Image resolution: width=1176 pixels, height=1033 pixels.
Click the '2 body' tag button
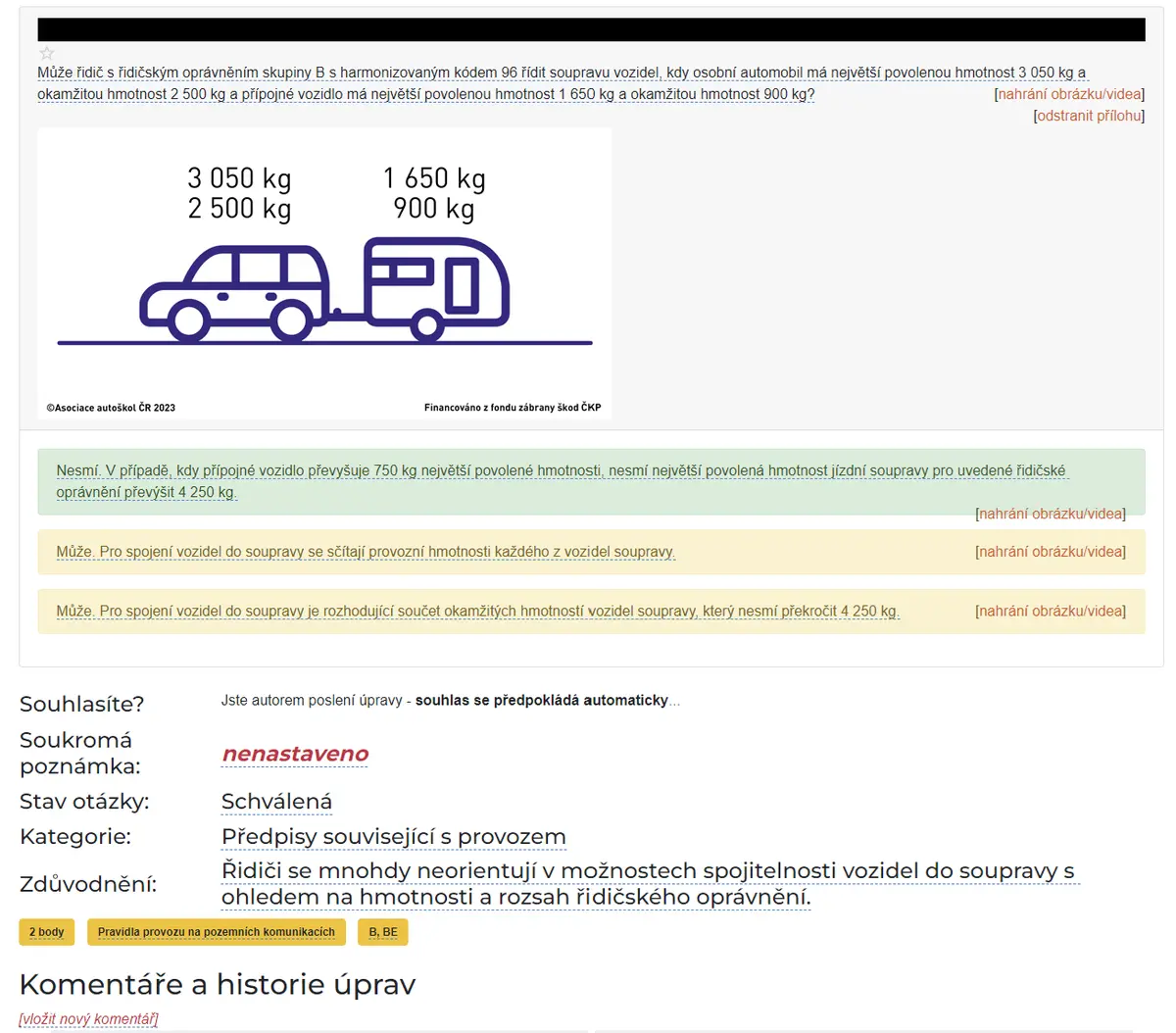pos(46,932)
